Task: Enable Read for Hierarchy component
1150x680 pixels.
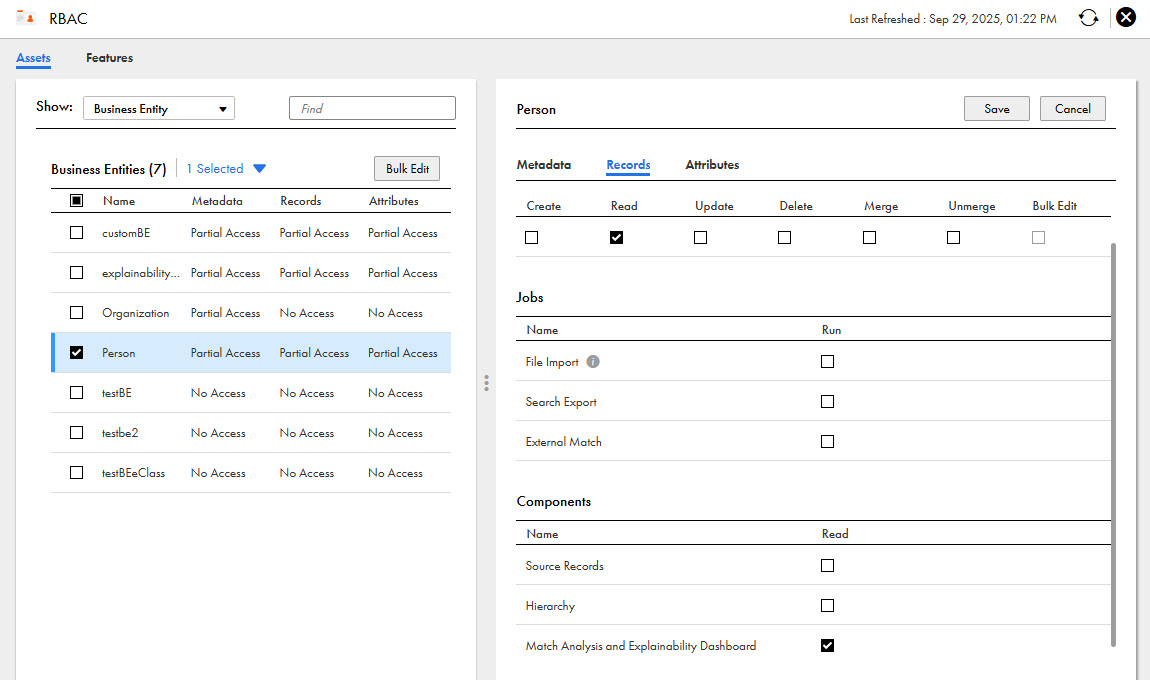Action: tap(827, 605)
